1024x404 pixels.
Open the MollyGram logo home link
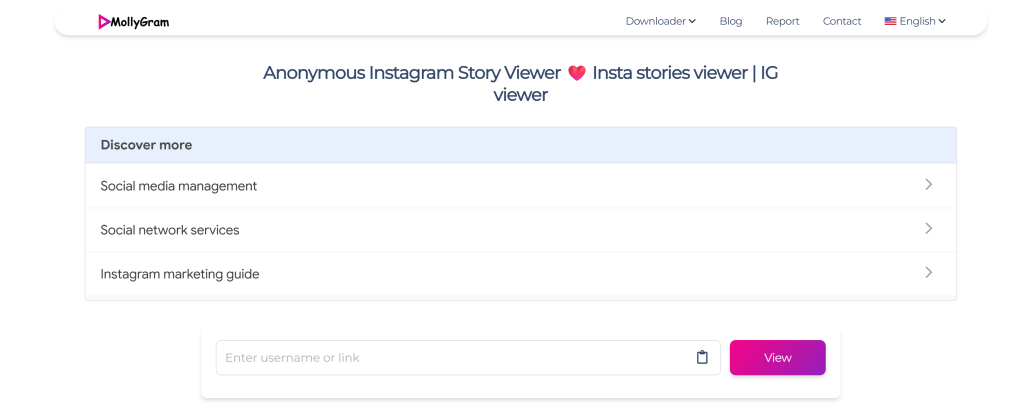[133, 22]
